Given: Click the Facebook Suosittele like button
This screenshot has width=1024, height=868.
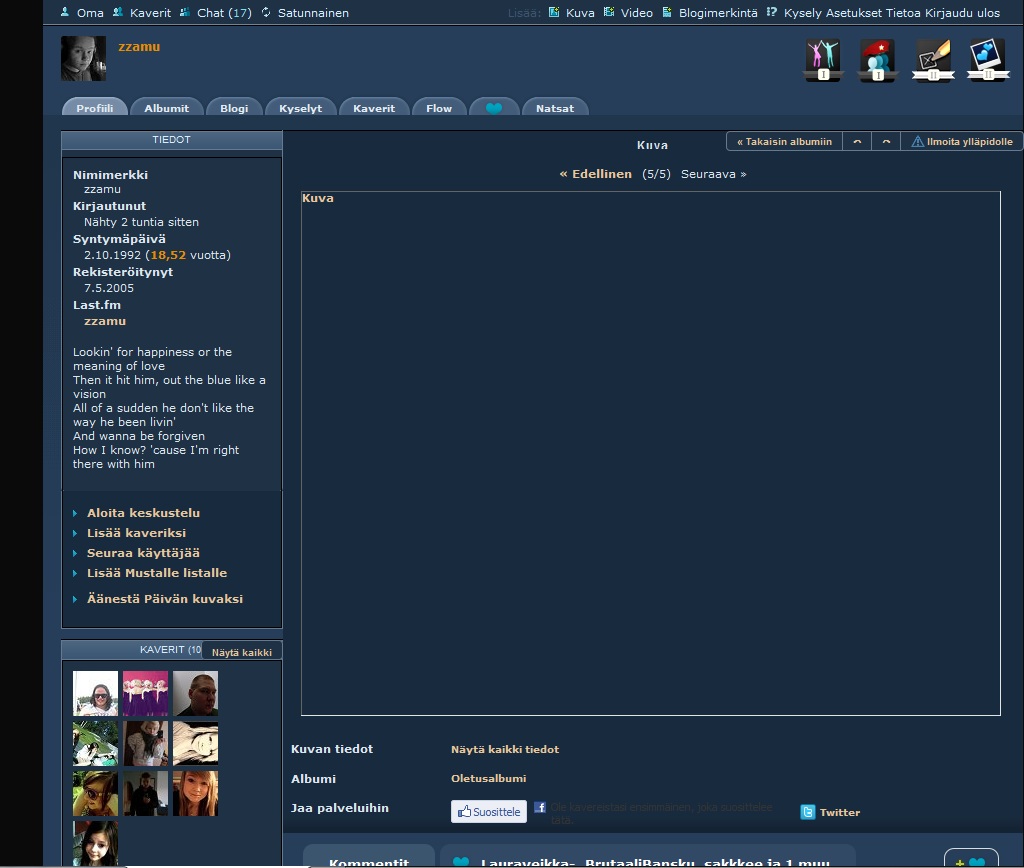Looking at the screenshot, I should coord(488,811).
